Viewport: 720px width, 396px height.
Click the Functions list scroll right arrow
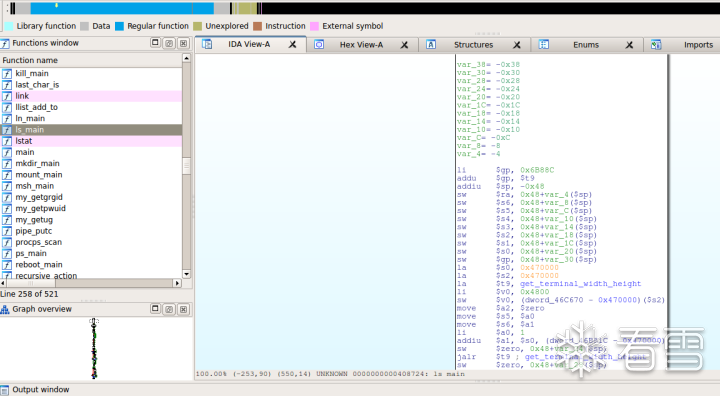[x=177, y=283]
